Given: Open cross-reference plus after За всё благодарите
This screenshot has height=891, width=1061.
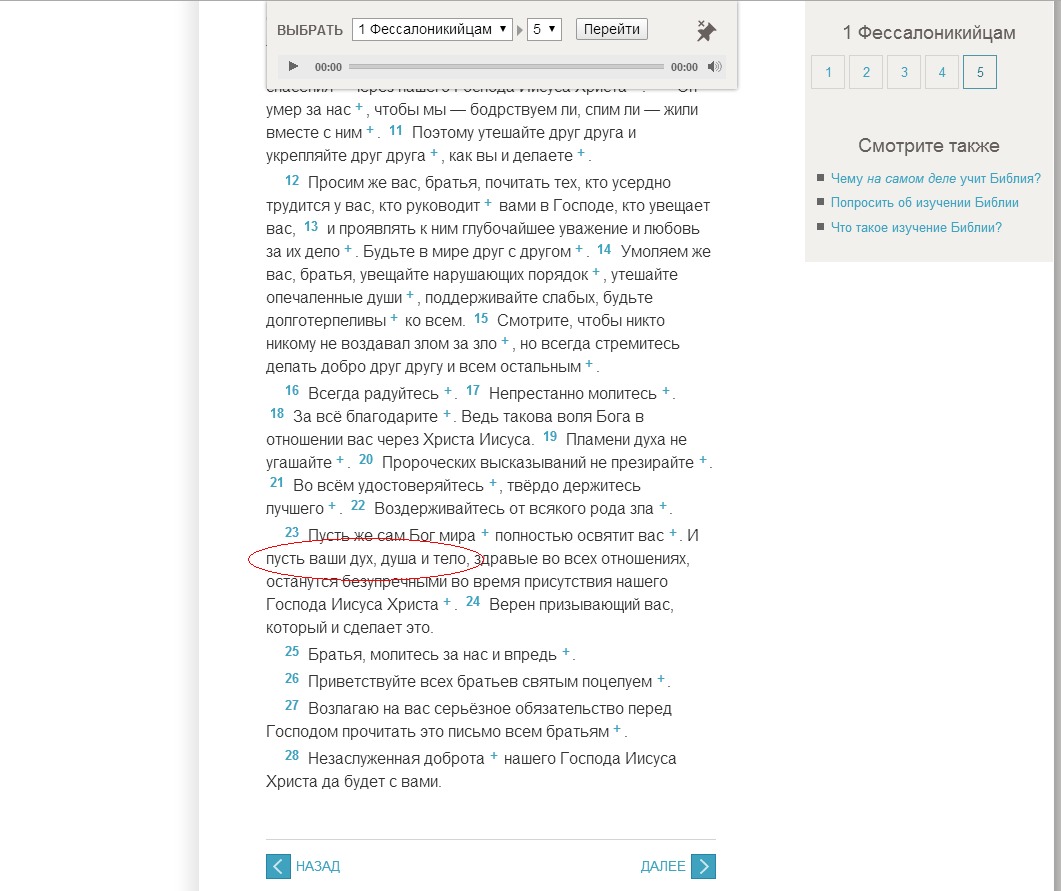Looking at the screenshot, I should [447, 413].
